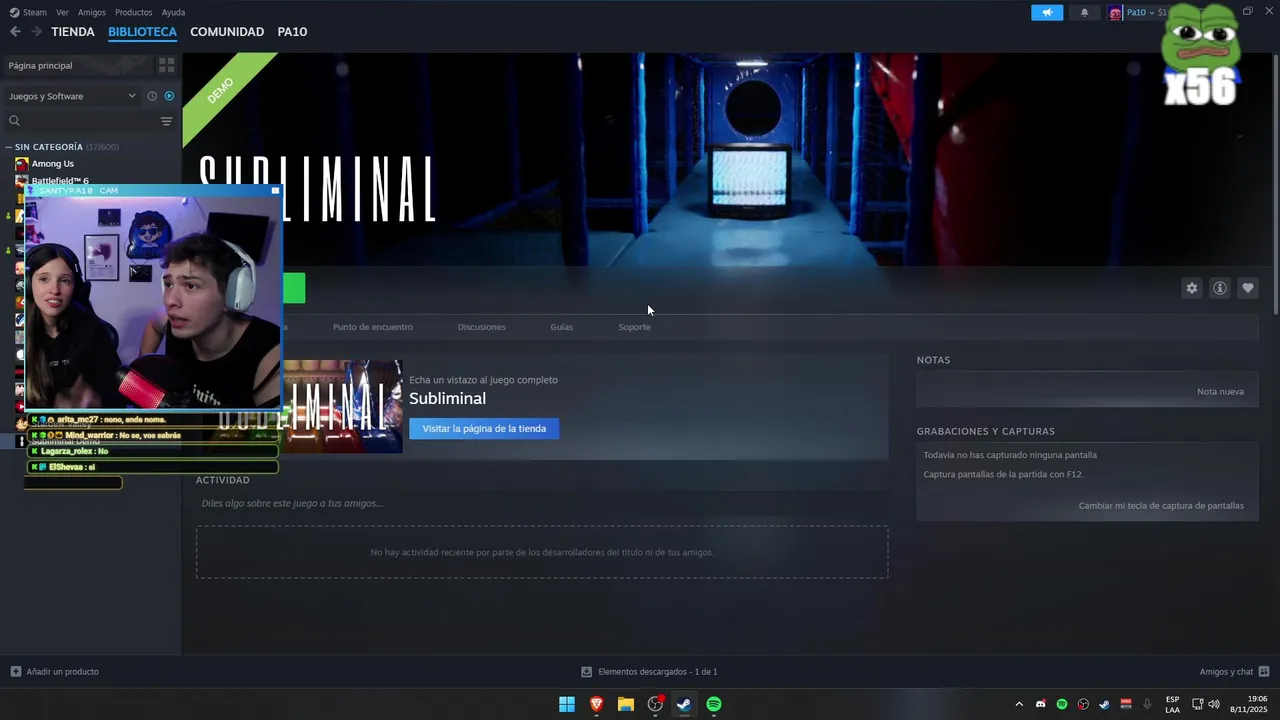The image size is (1280, 720).
Task: Click the Pa10 avatar picture
Action: pos(1115,13)
